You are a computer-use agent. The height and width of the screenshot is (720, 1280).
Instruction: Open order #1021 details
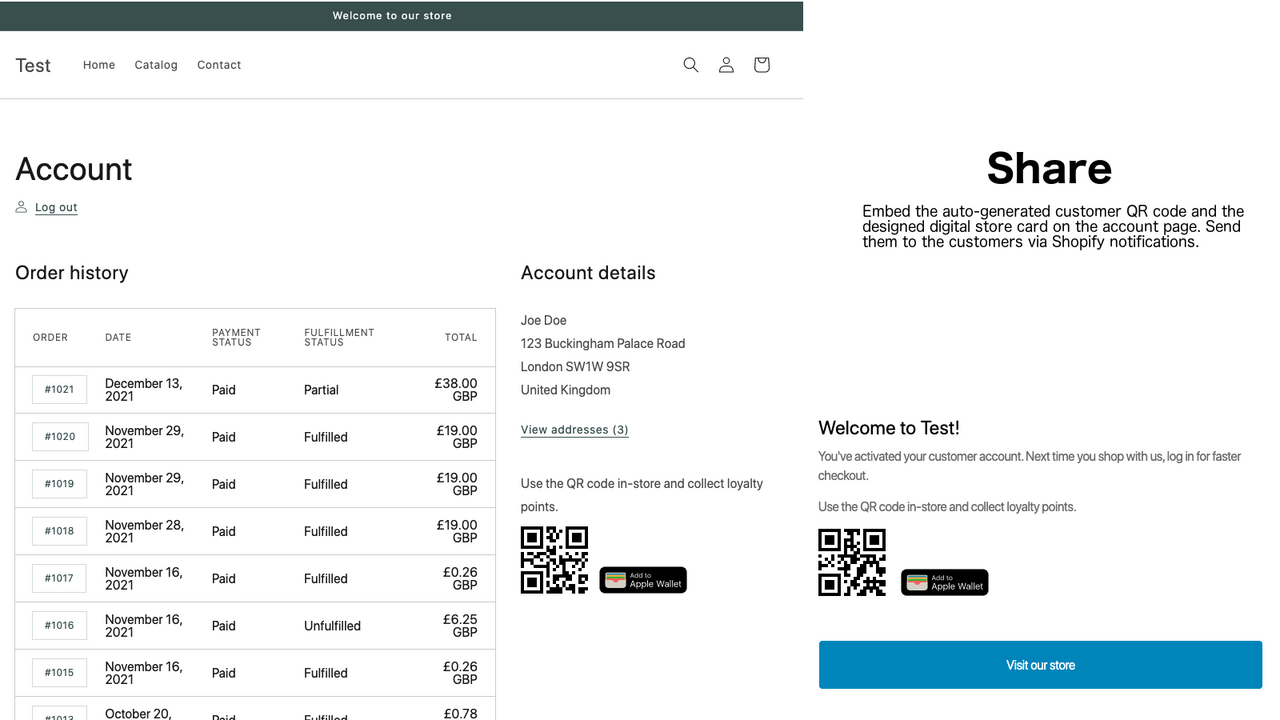[x=59, y=389]
